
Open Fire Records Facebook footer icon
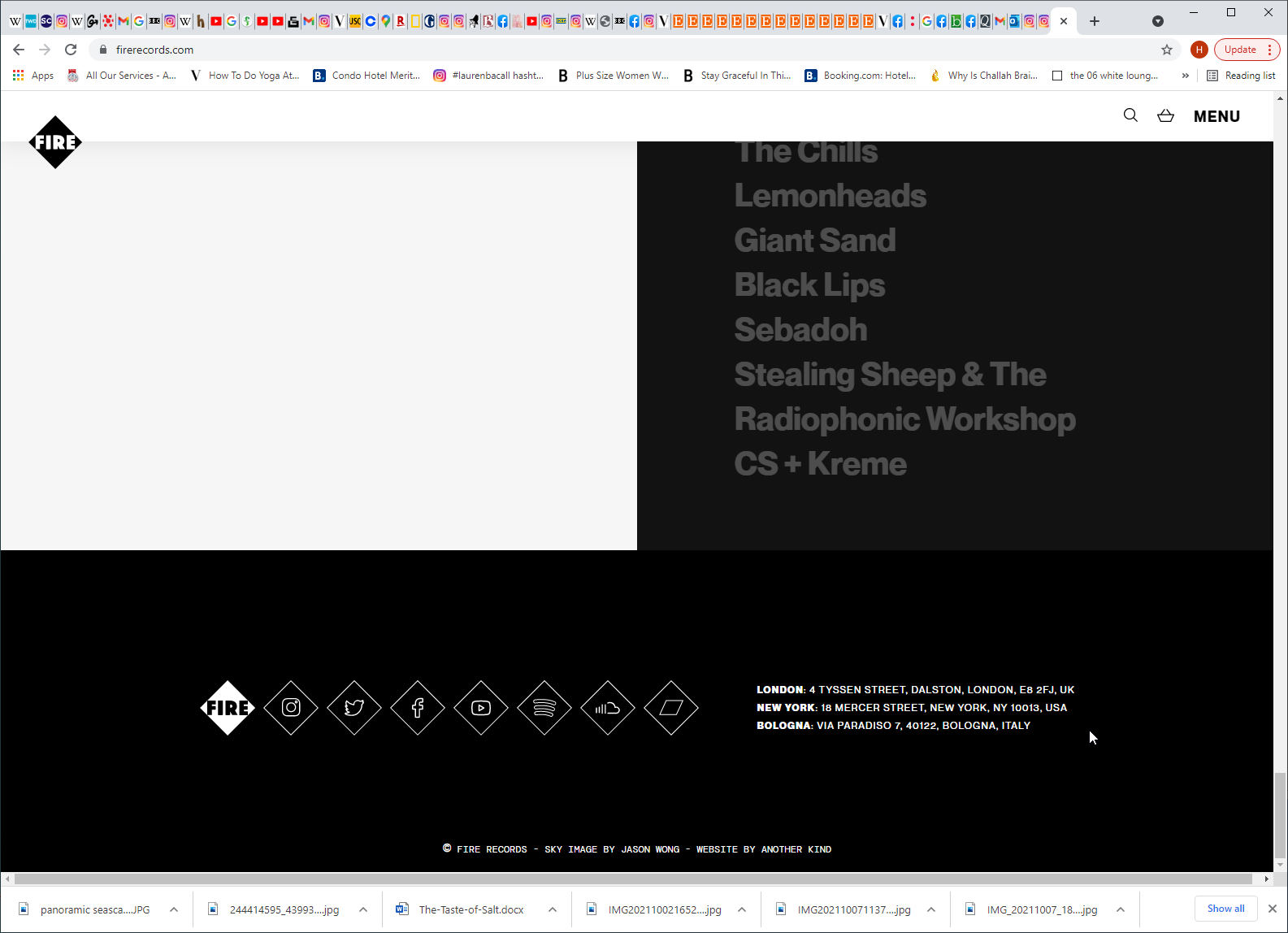pyautogui.click(x=418, y=708)
